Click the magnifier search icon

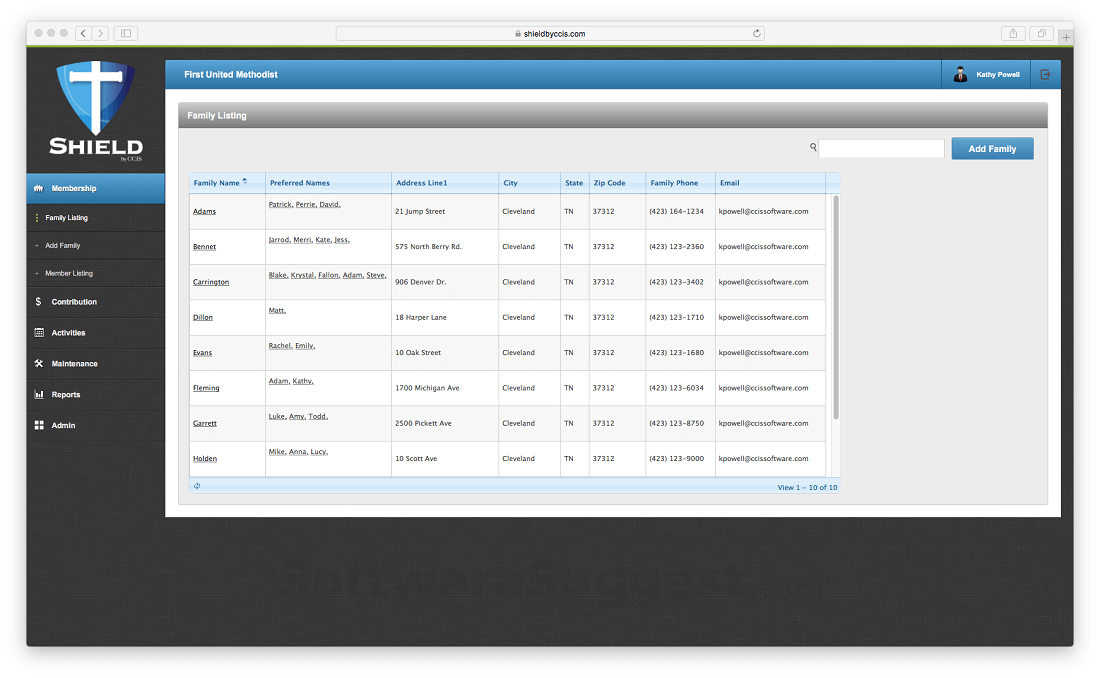tap(812, 147)
